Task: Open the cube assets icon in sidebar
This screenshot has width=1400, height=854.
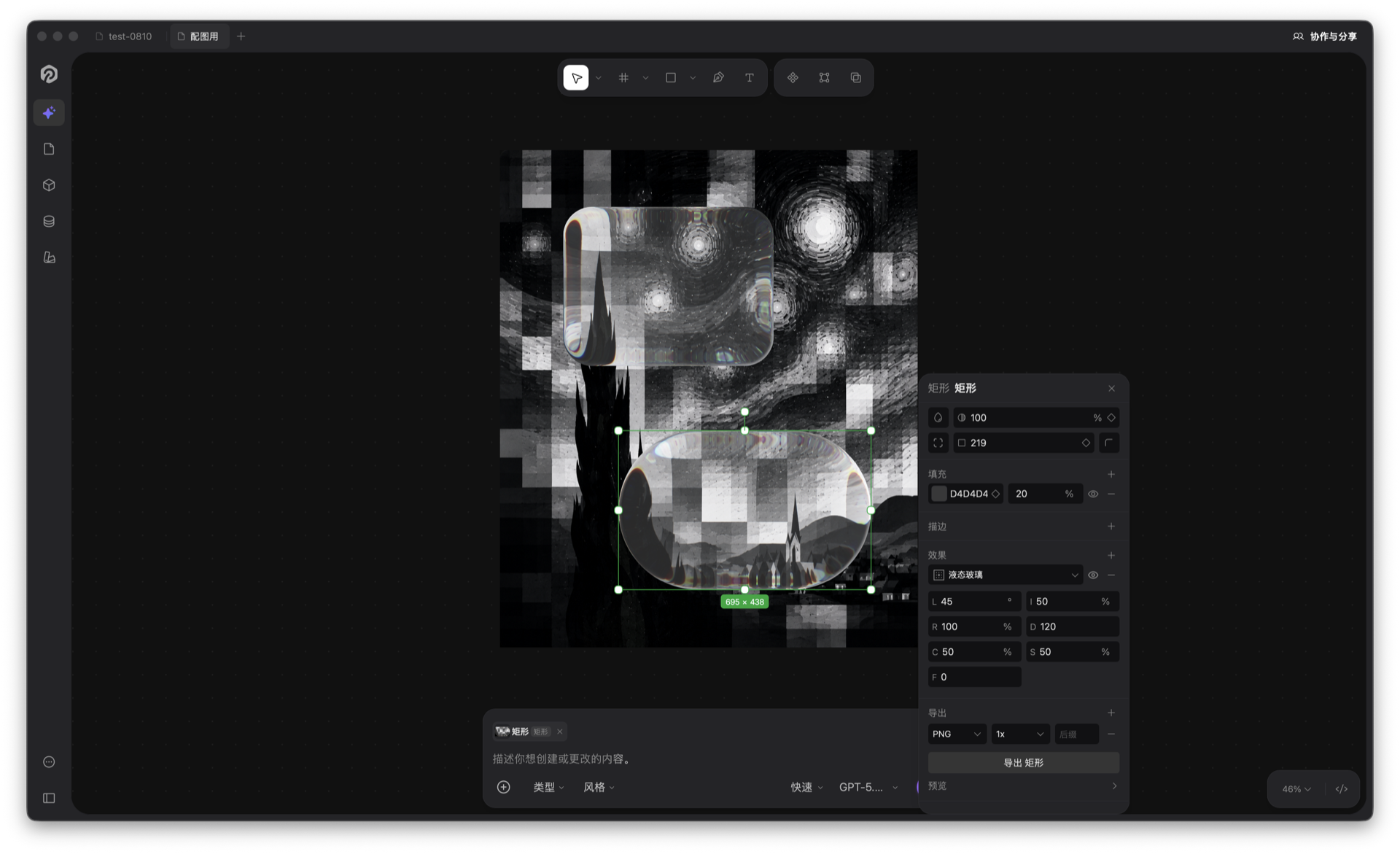Action: point(49,185)
